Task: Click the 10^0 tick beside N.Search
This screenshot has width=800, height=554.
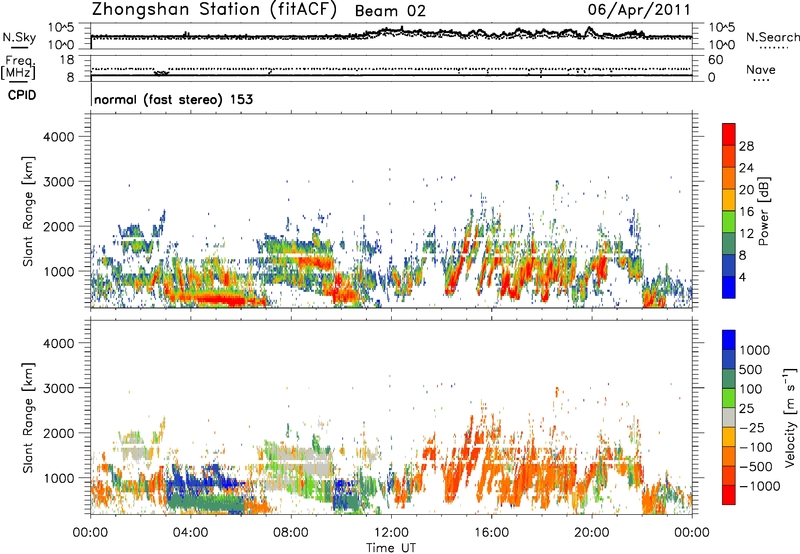Action: (721, 45)
